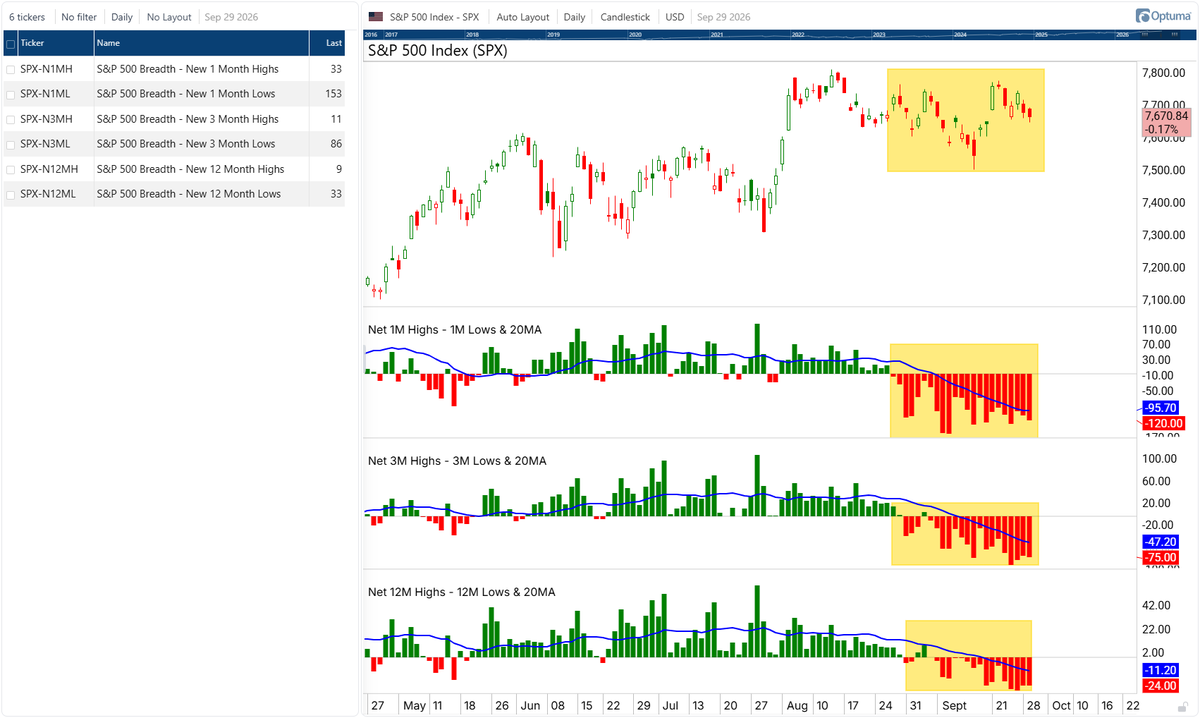Click the blue -47.20 moving average label

(x=1160, y=540)
